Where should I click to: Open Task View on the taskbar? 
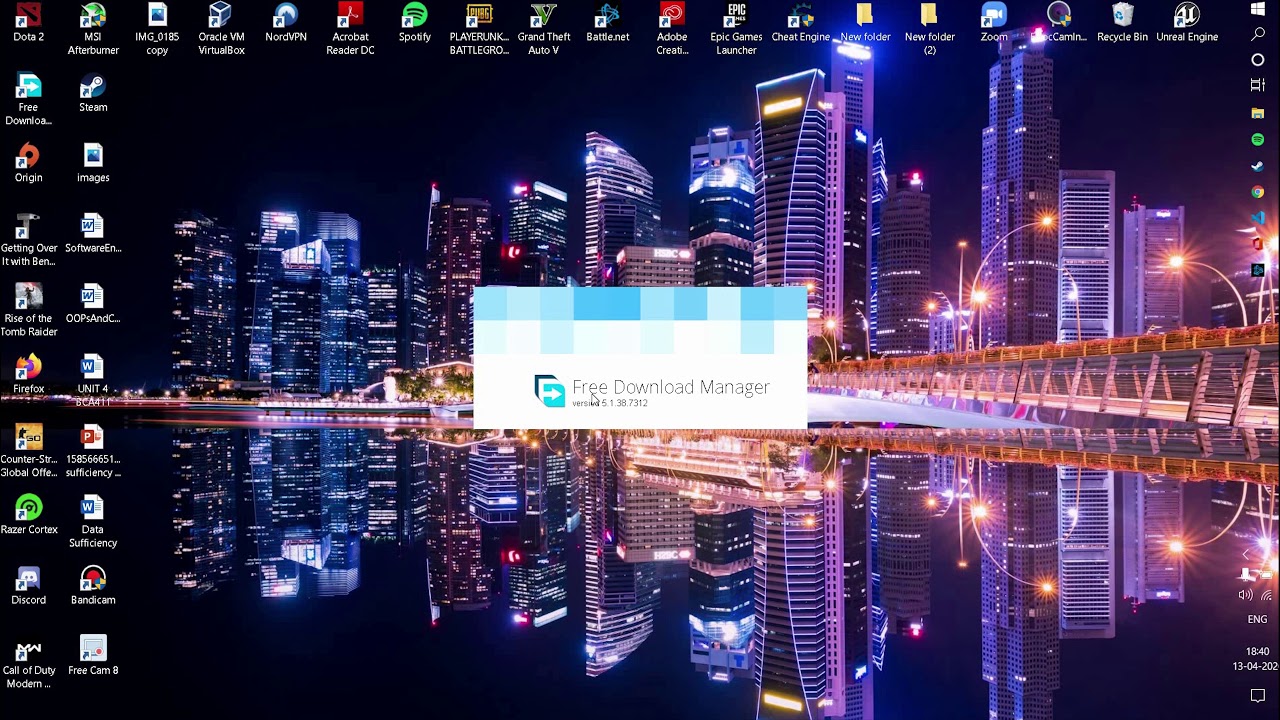click(x=1258, y=86)
